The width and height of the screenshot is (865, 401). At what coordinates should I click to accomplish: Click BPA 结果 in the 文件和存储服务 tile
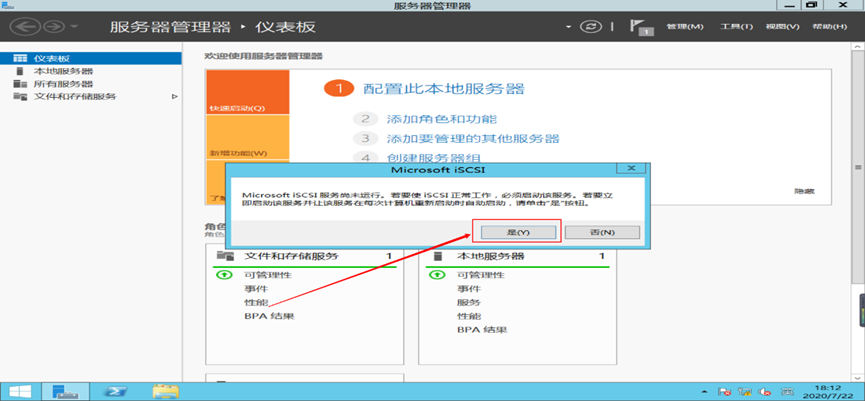coord(269,317)
